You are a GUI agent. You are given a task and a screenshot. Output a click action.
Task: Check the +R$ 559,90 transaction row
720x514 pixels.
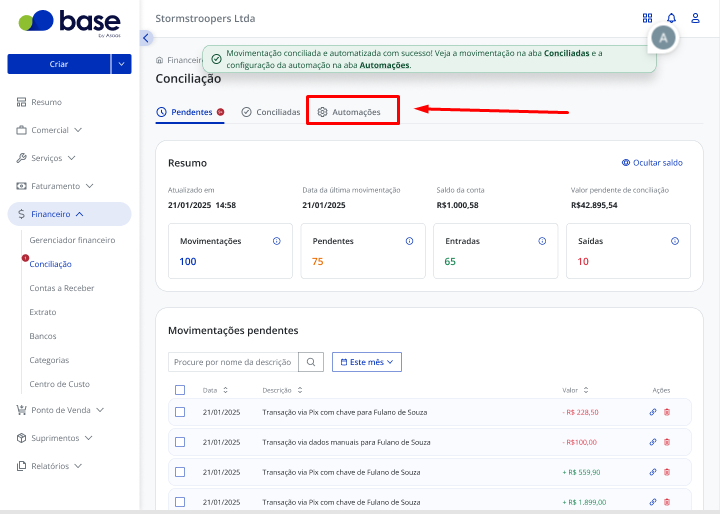(x=180, y=472)
